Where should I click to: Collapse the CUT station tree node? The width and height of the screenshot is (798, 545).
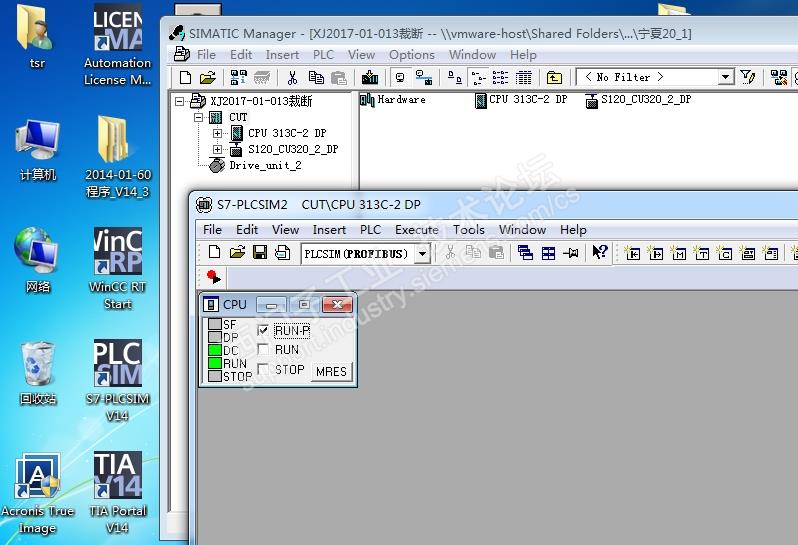198,118
